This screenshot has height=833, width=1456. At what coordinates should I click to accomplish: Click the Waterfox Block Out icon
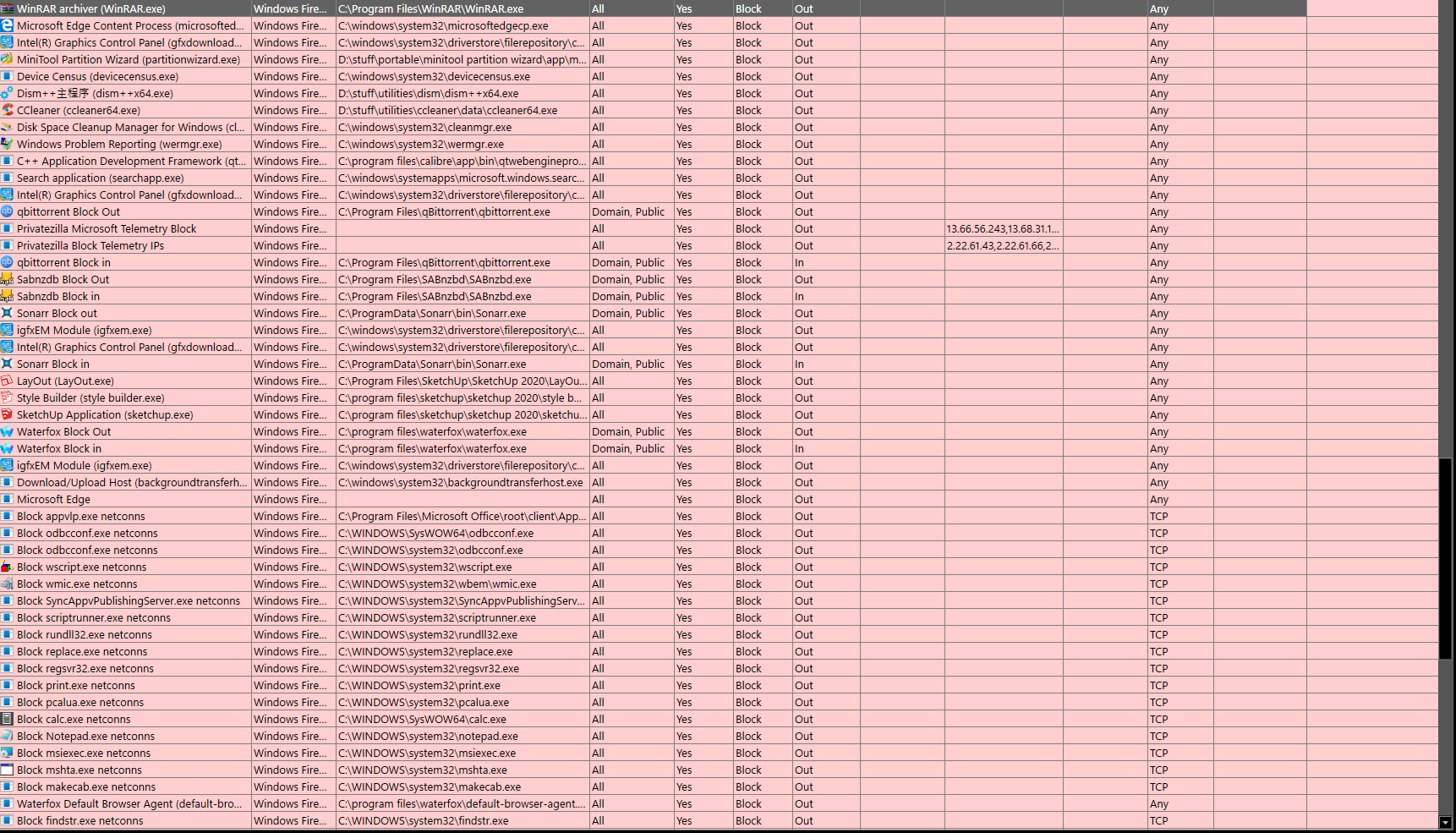click(x=7, y=431)
